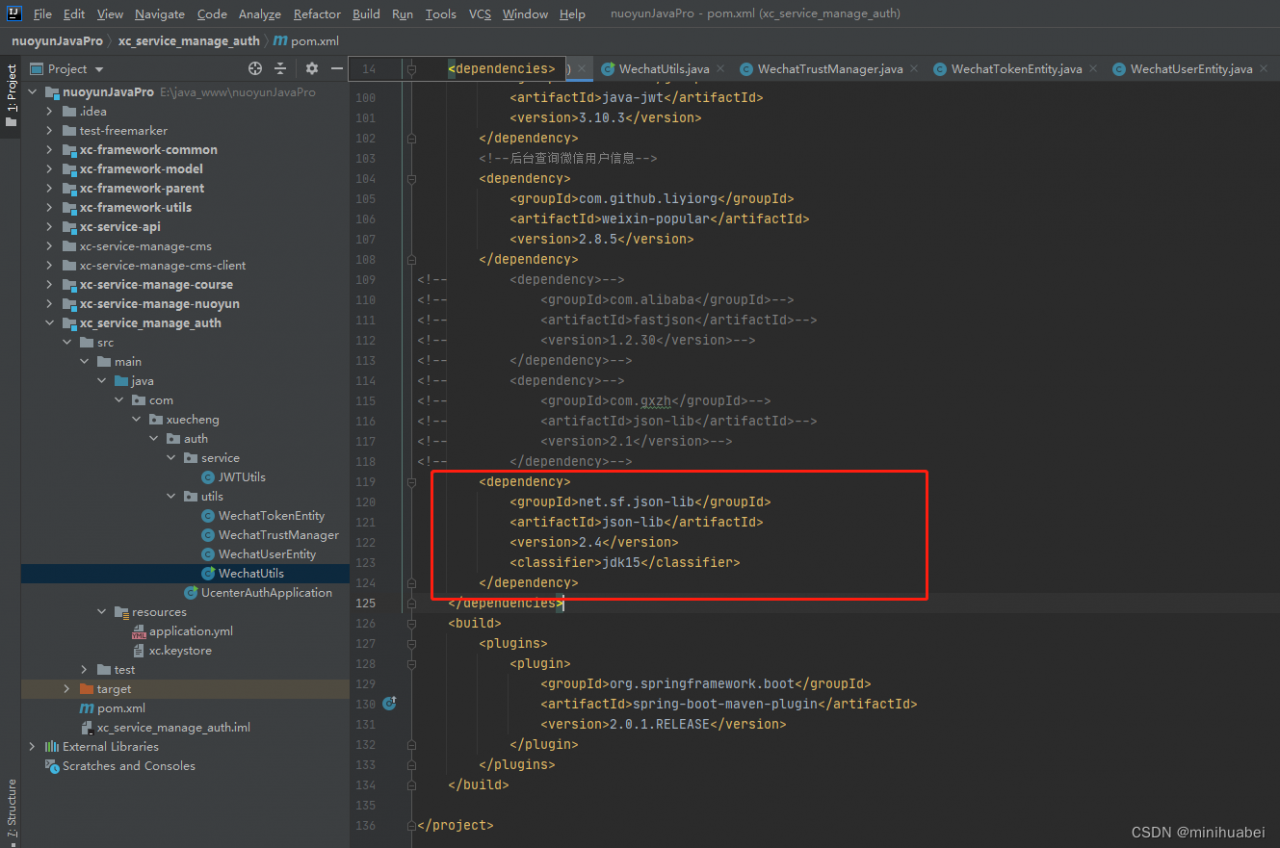Image resolution: width=1280 pixels, height=848 pixels.
Task: Click the fold marker on line 119
Action: pos(411,482)
